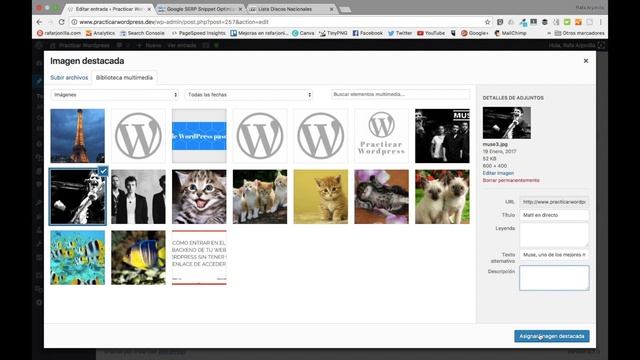
Task: Select the Eiffel Tower thumbnail
Action: pyautogui.click(x=78, y=136)
